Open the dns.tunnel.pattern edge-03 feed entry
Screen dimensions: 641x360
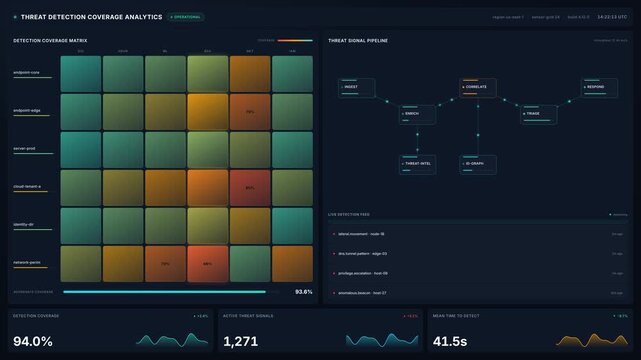(x=478, y=254)
